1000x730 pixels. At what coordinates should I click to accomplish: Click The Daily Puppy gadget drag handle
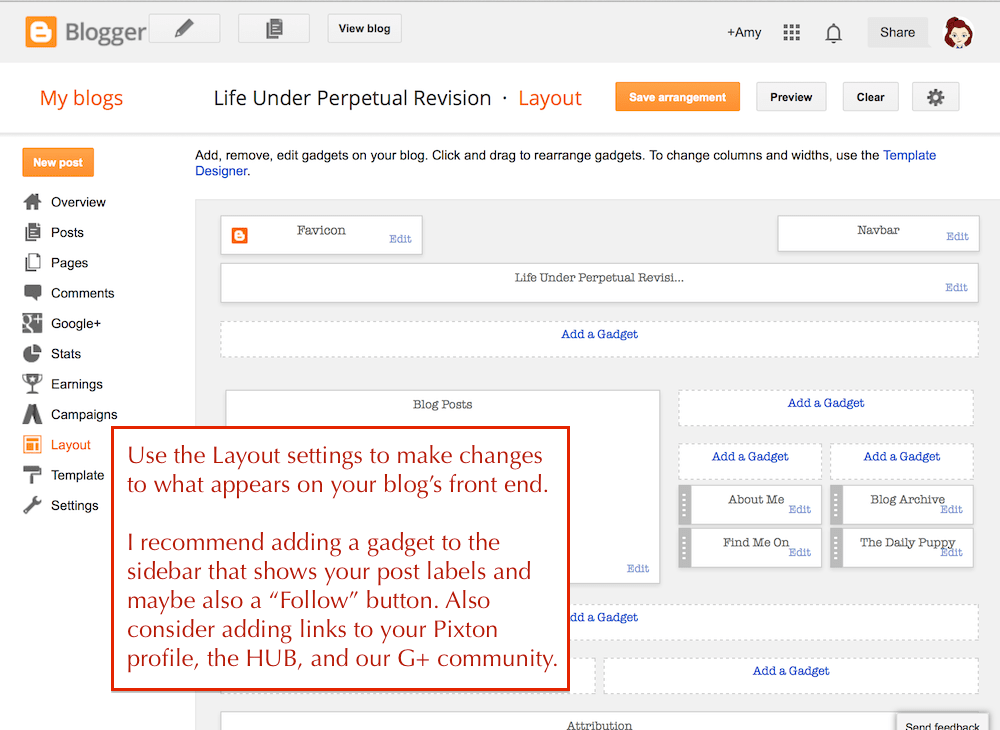coord(837,548)
